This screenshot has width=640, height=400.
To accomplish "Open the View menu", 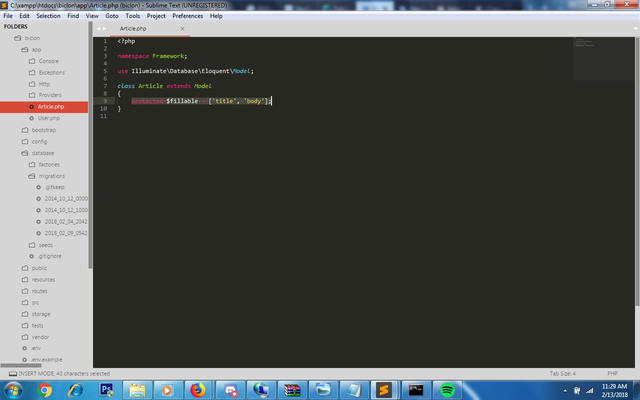I will click(92, 16).
